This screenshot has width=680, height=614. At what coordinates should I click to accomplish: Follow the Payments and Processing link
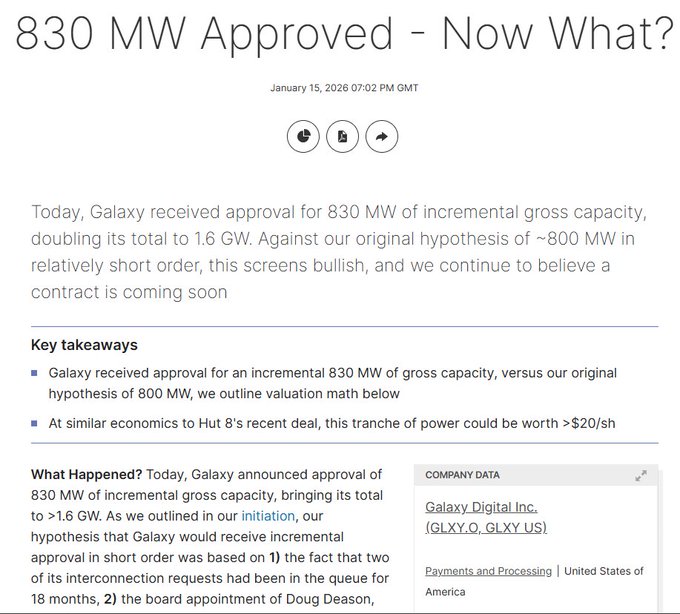pyautogui.click(x=488, y=571)
